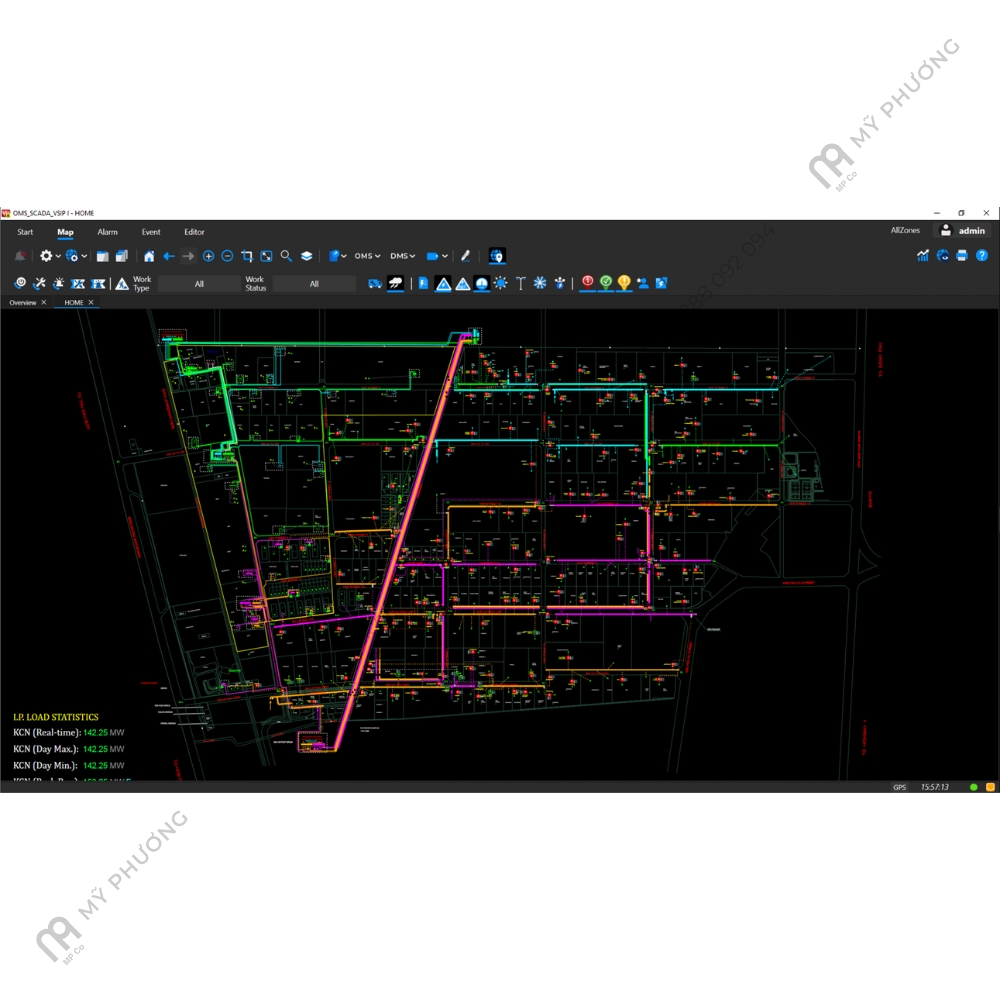Click the printer icon
This screenshot has width=1000, height=1000.
[x=962, y=256]
